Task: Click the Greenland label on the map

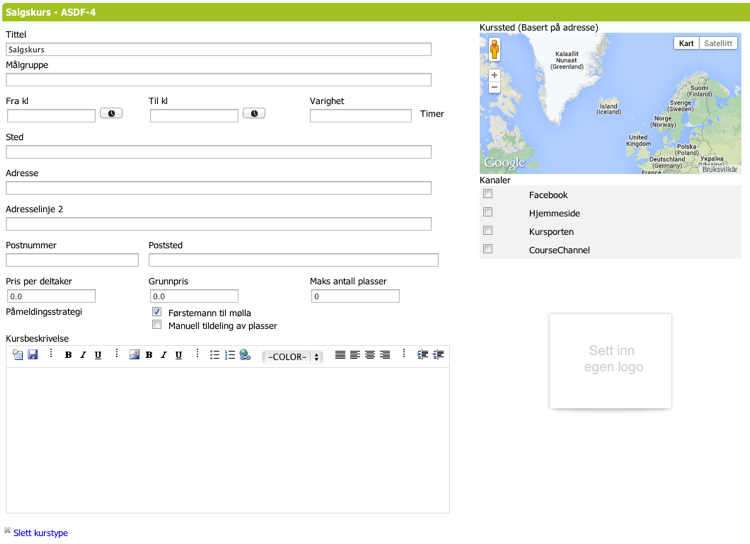Action: (x=567, y=60)
